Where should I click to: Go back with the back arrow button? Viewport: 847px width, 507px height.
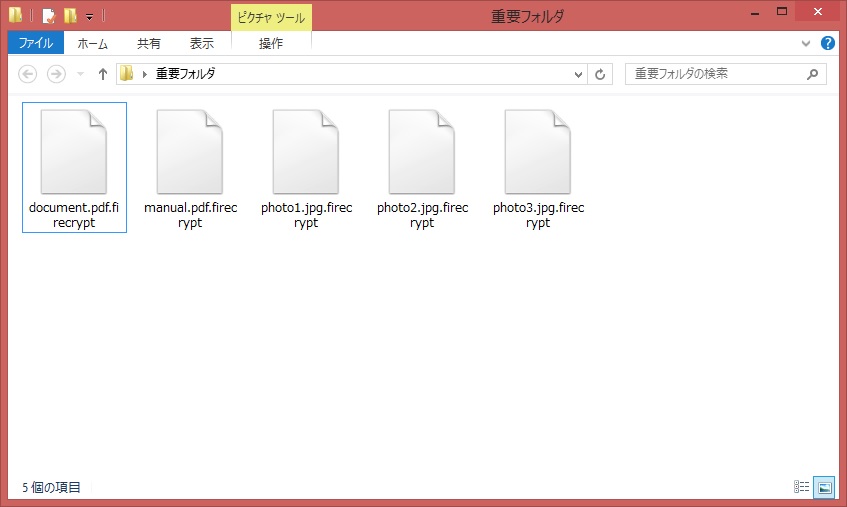[x=28, y=74]
